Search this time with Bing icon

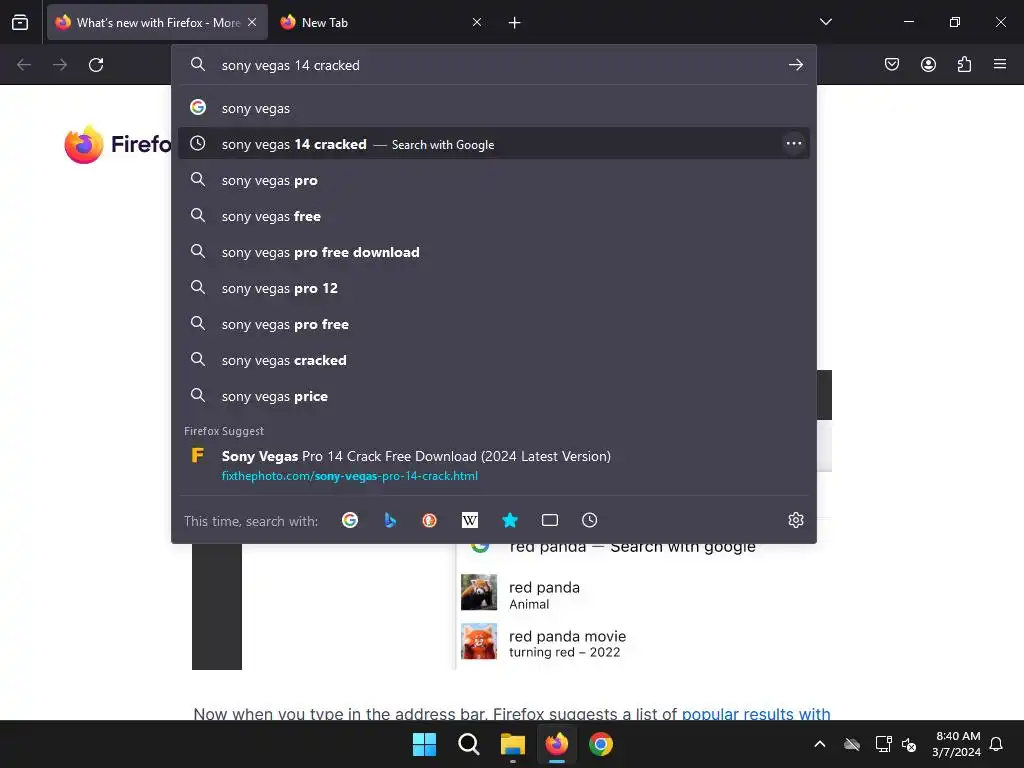click(x=390, y=520)
